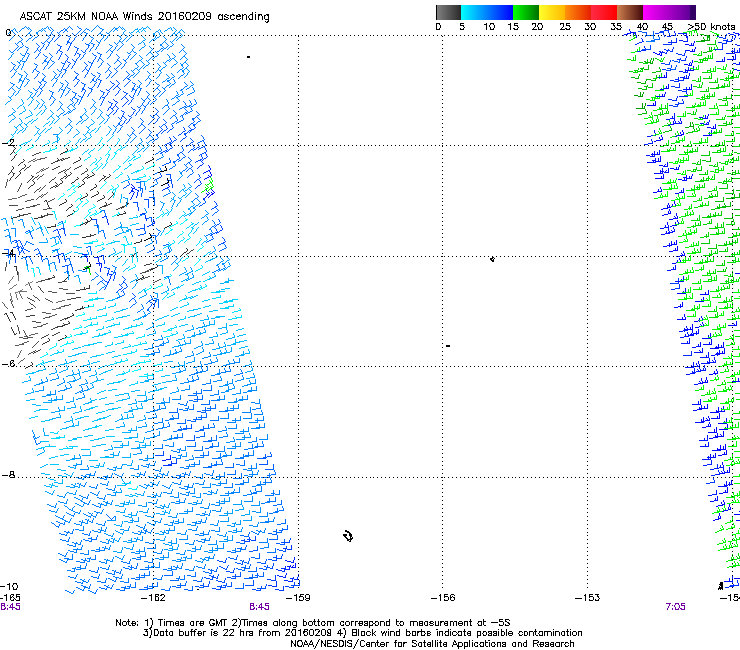The width and height of the screenshot is (740, 650).
Task: Click the '-10' latitude label
Action: point(9,587)
